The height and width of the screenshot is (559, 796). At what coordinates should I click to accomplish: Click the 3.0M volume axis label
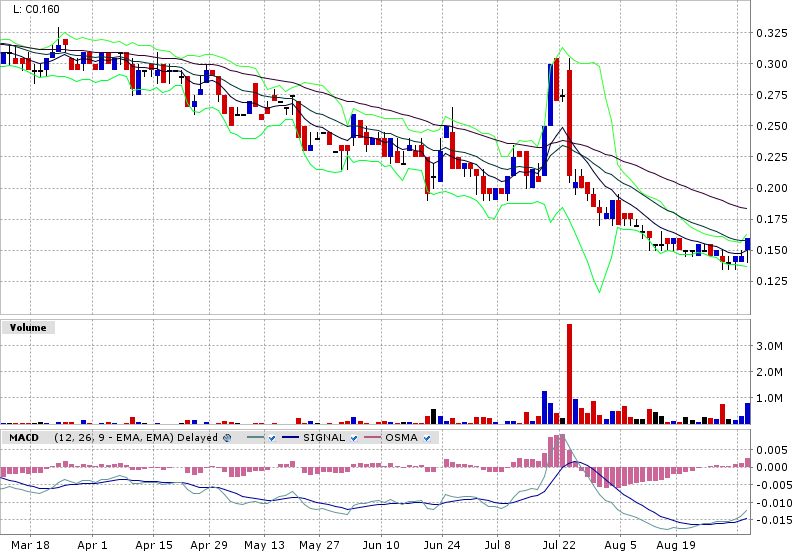768,346
